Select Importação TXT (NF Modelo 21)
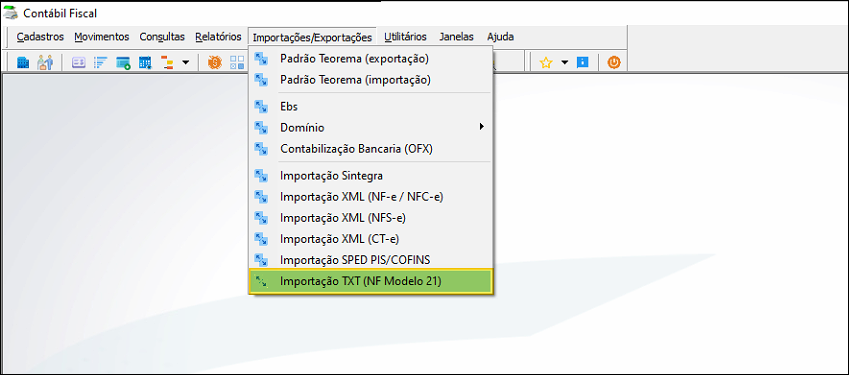The width and height of the screenshot is (849, 375). 371,281
